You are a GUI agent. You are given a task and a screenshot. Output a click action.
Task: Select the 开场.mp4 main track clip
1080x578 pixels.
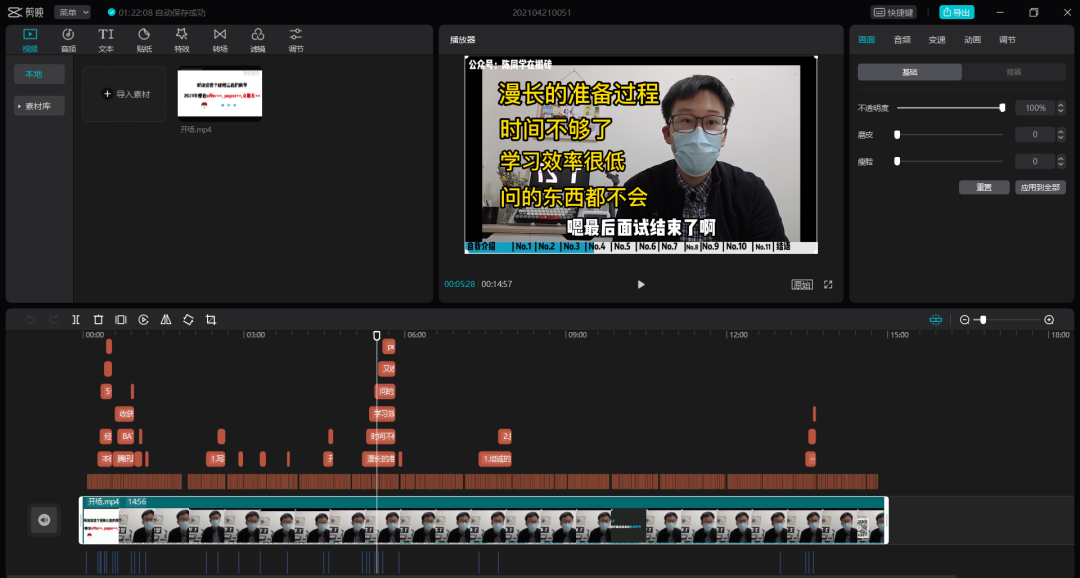[484, 520]
